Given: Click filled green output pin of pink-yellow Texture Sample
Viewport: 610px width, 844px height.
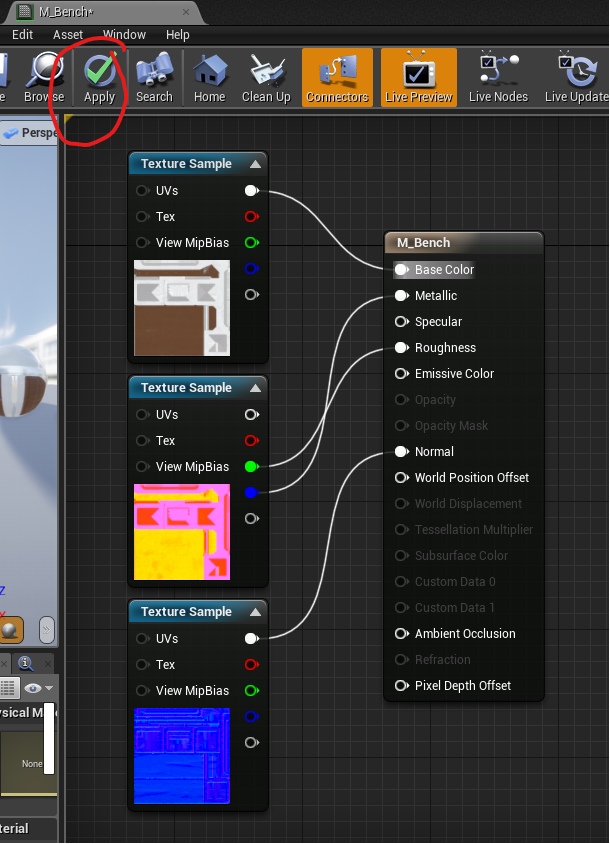Looking at the screenshot, I should click(251, 467).
